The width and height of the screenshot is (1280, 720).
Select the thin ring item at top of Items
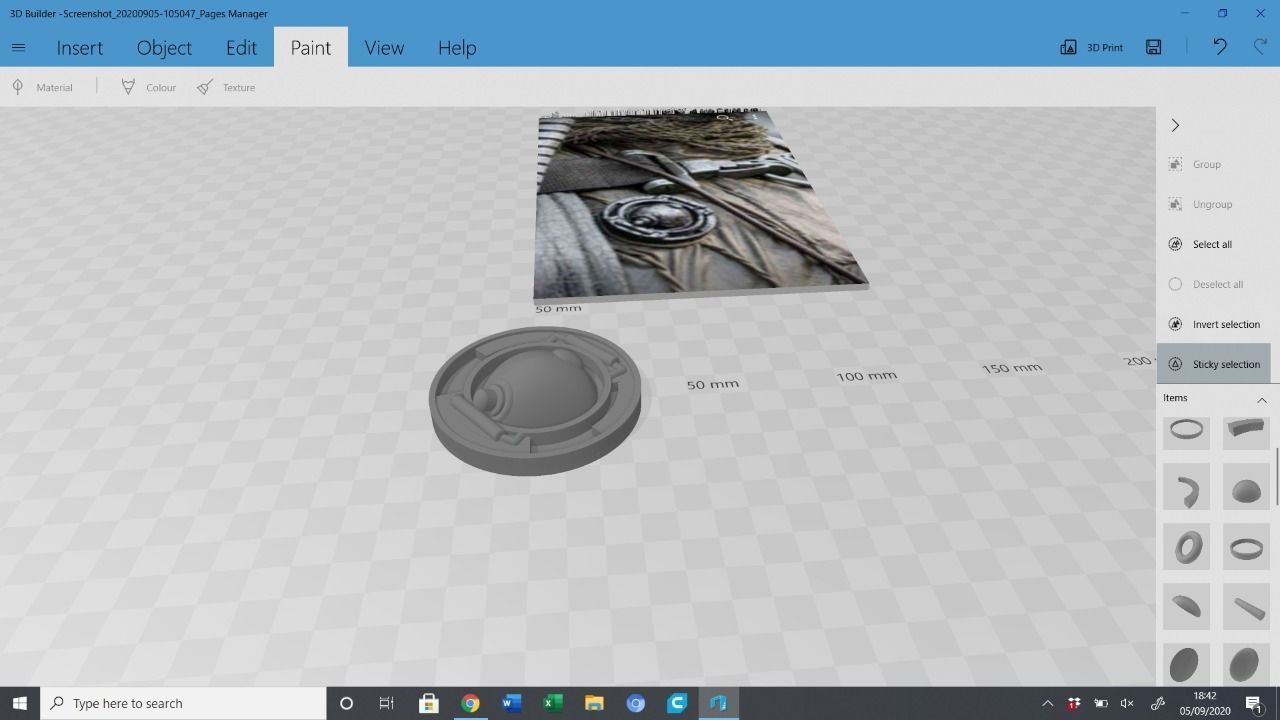click(1186, 431)
